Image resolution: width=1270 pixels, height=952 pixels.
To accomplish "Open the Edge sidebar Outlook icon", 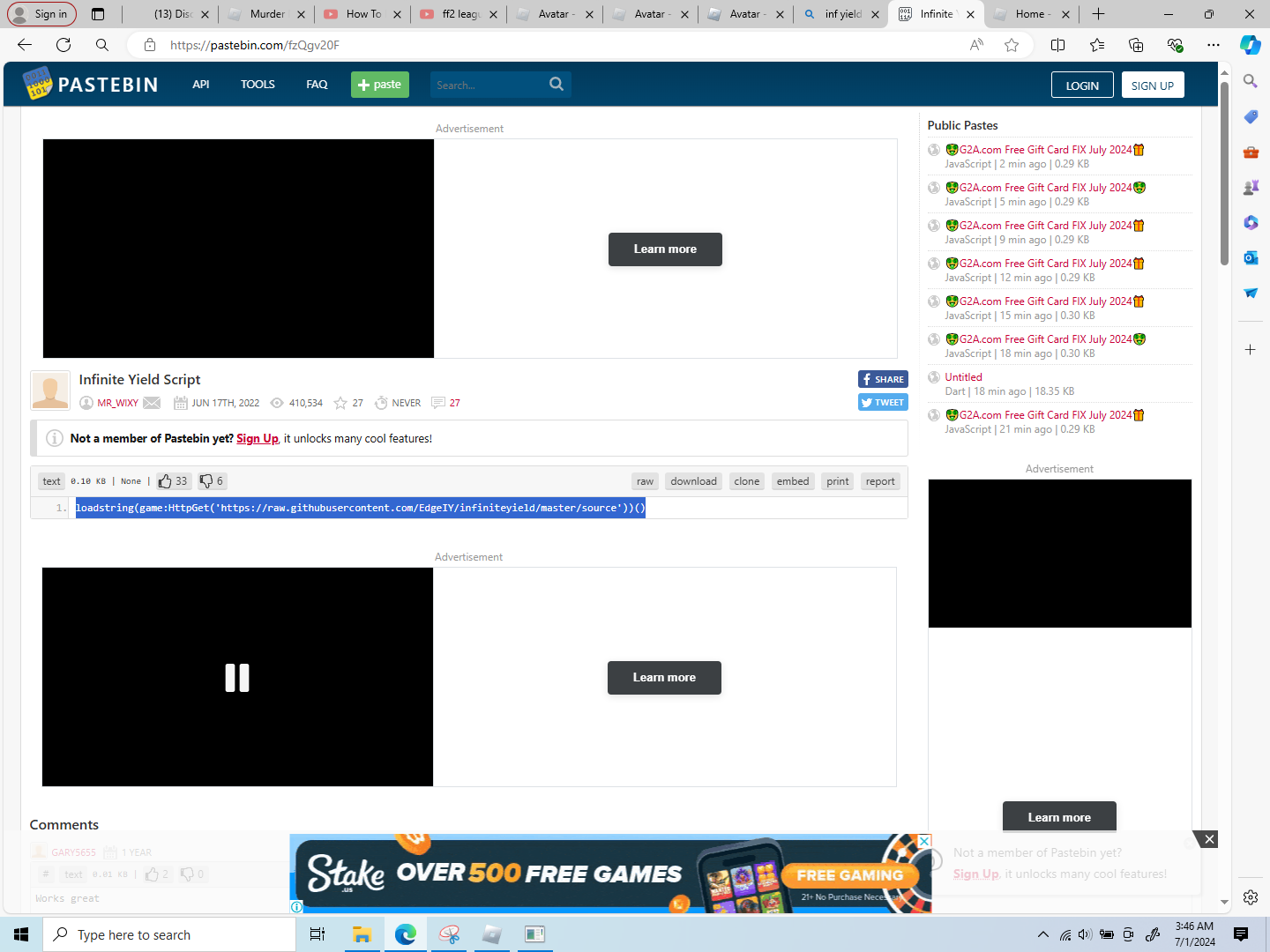I will 1251,257.
